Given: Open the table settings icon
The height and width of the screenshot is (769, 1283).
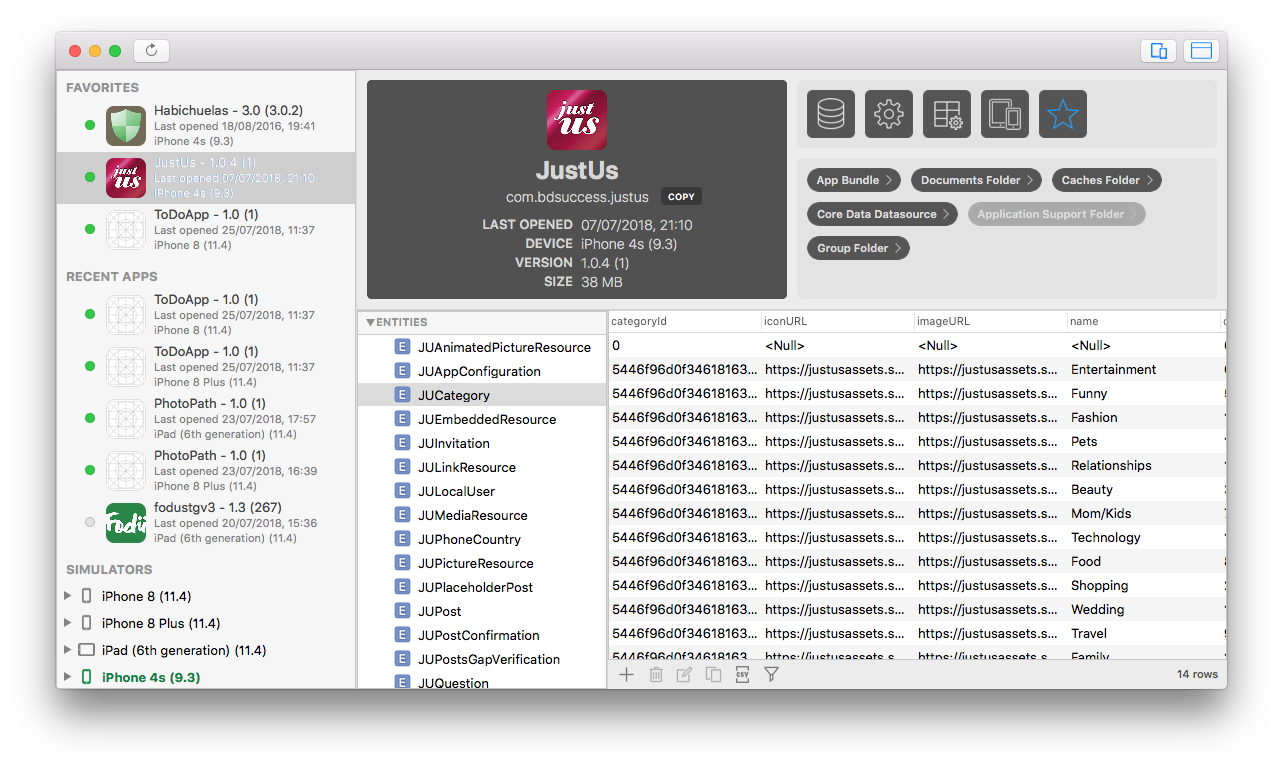Looking at the screenshot, I should [947, 114].
